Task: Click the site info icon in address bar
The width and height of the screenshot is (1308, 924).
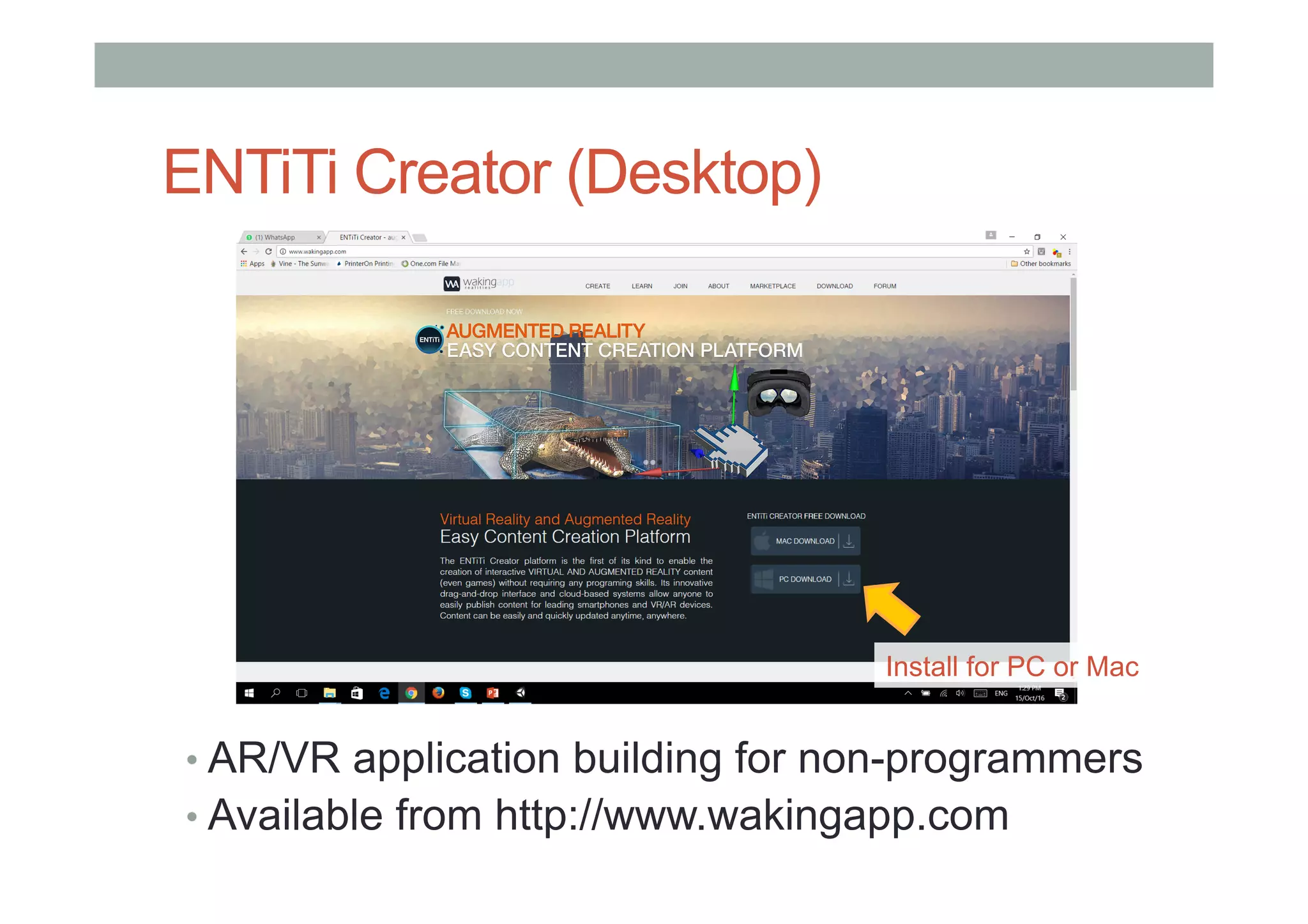Action: click(x=283, y=252)
